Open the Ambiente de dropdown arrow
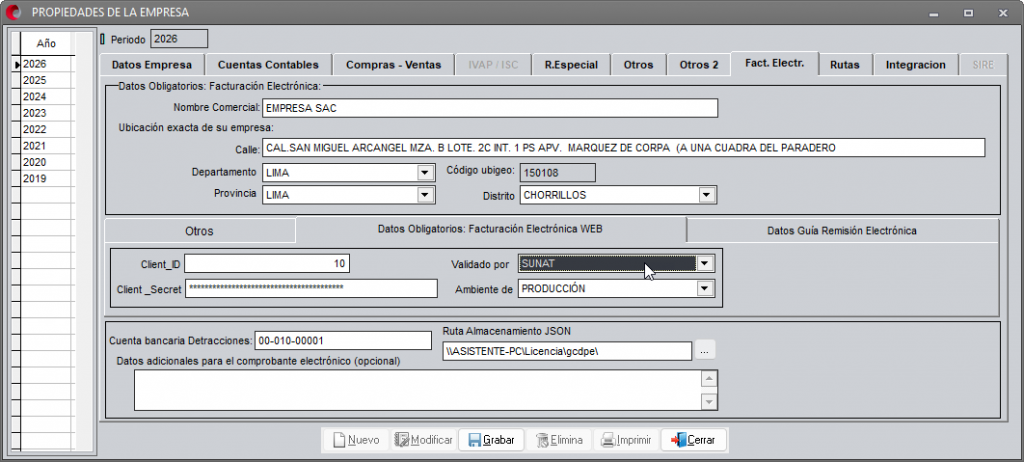Screen dimensions: 1024x462 pyautogui.click(x=704, y=288)
